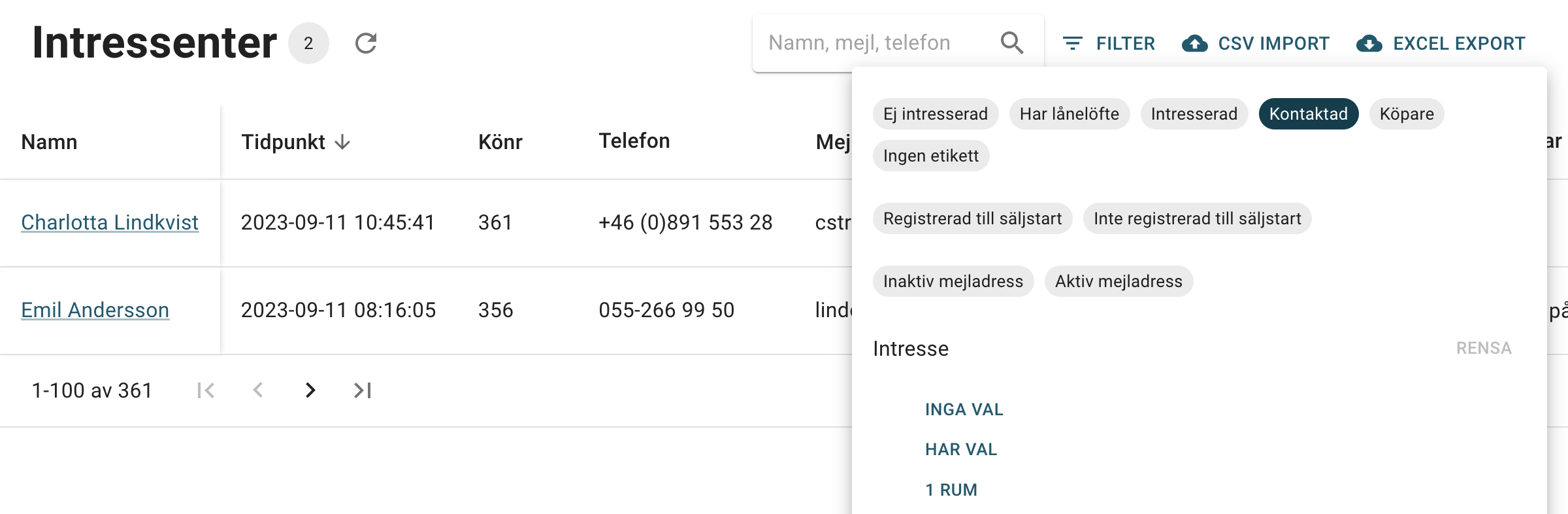Screen dimensions: 1568x514
Task: Go to next page with the right chevron
Action: coord(310,390)
